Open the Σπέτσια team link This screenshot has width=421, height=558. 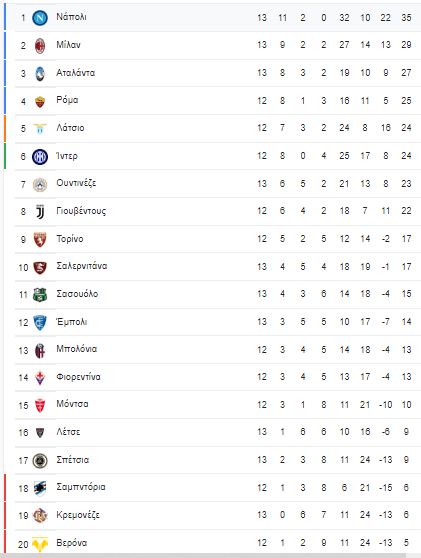coord(73,459)
